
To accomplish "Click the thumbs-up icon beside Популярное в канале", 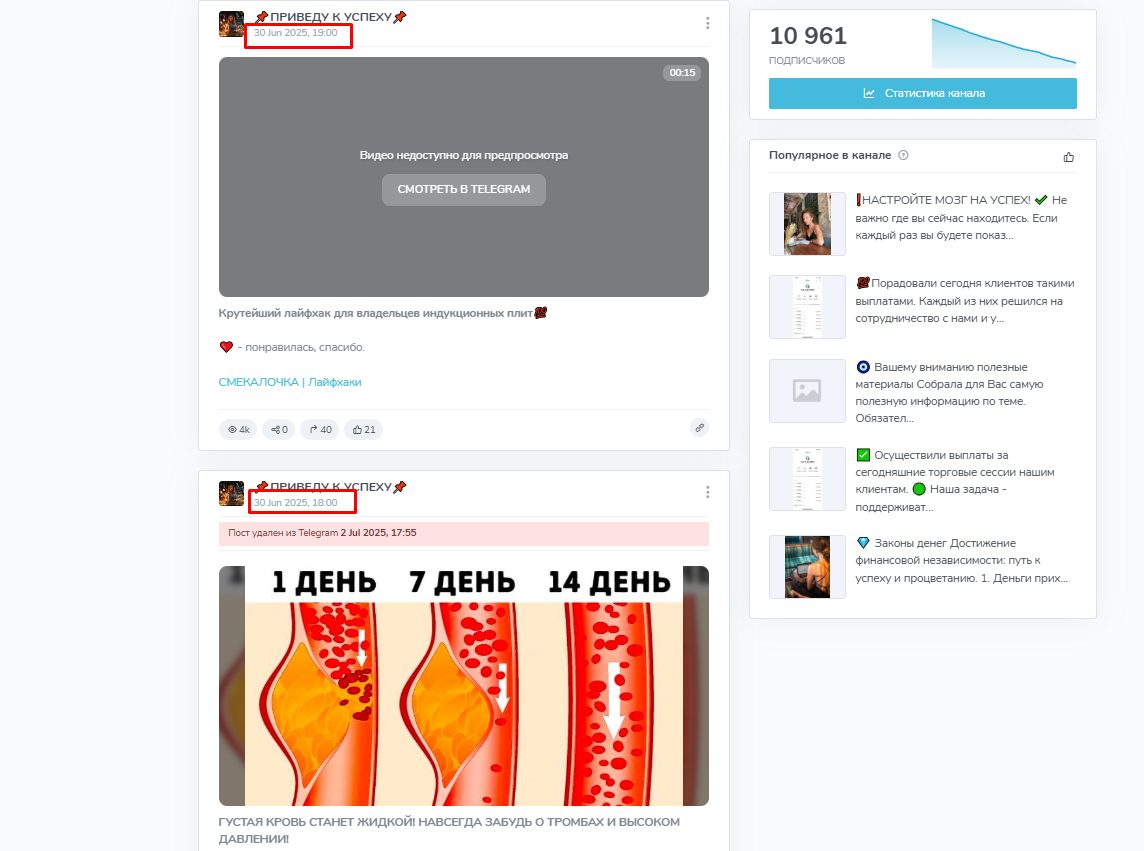I will (1068, 157).
